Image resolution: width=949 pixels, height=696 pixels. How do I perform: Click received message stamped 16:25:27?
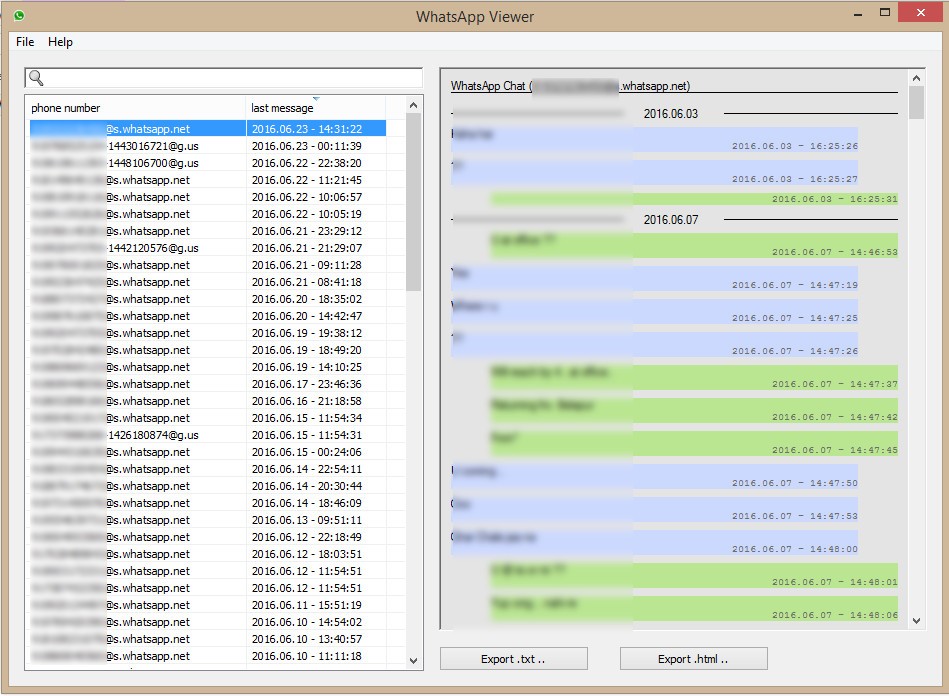tap(654, 172)
